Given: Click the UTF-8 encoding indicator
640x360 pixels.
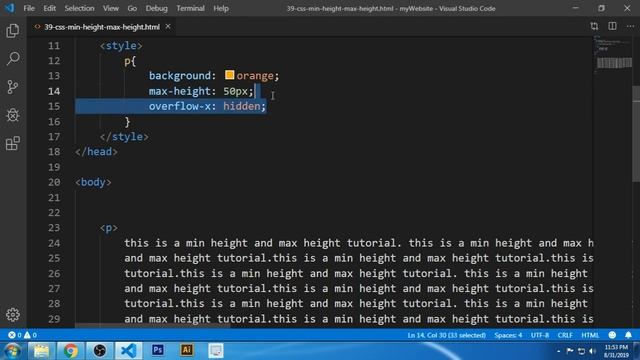Looking at the screenshot, I should coord(540,335).
